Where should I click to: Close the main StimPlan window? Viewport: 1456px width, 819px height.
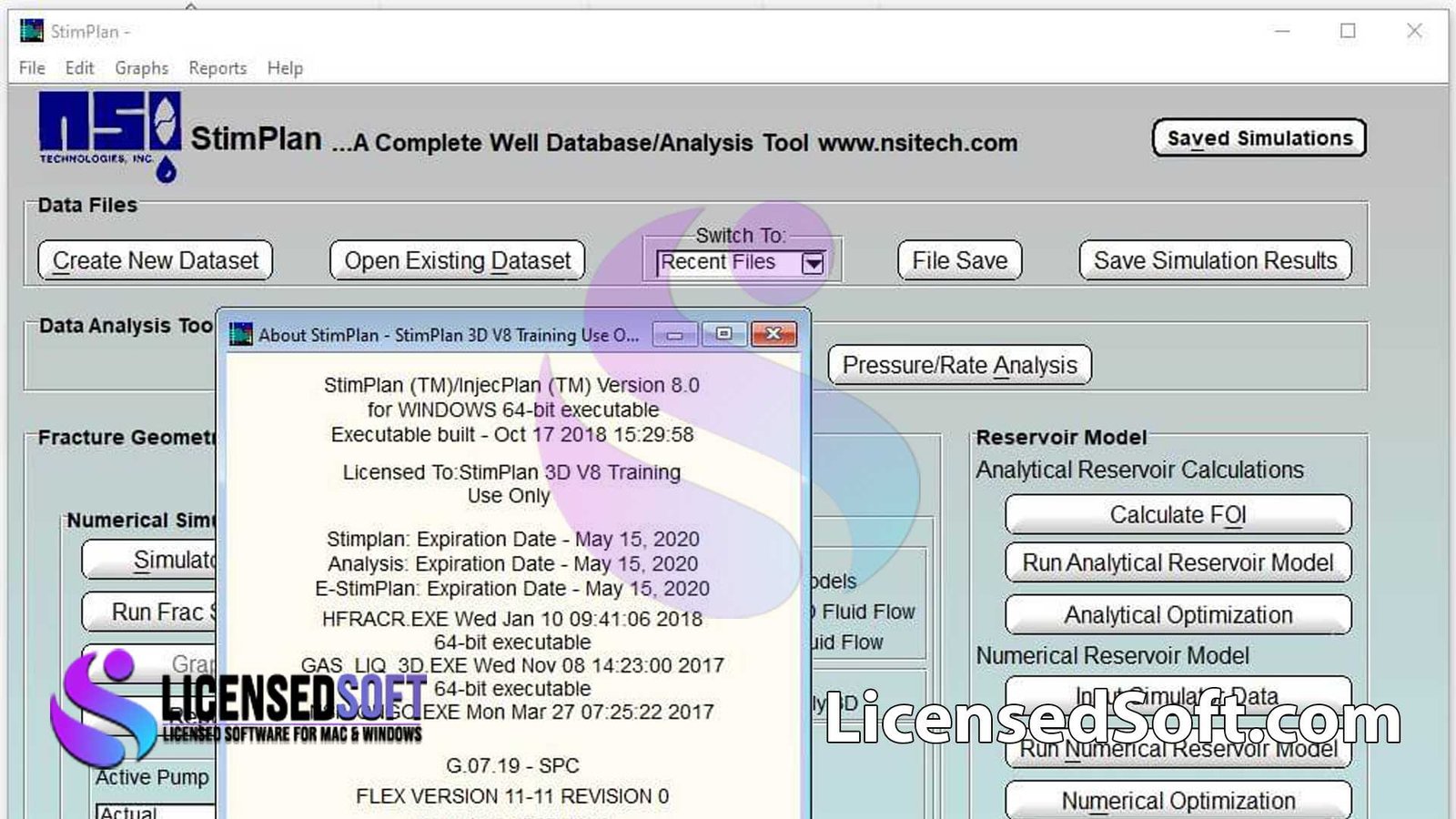click(x=1414, y=31)
